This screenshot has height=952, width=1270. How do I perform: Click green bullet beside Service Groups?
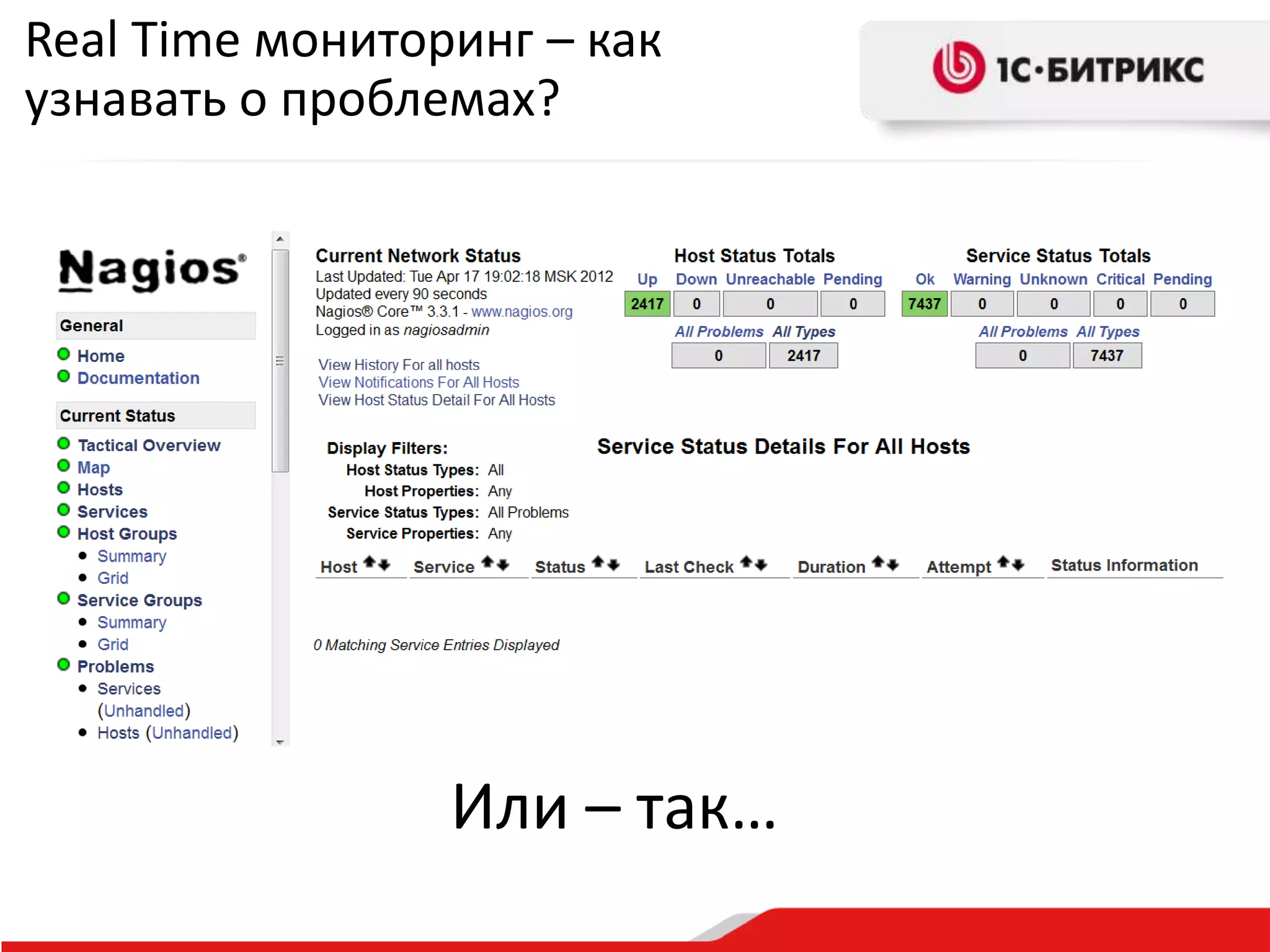63,598
